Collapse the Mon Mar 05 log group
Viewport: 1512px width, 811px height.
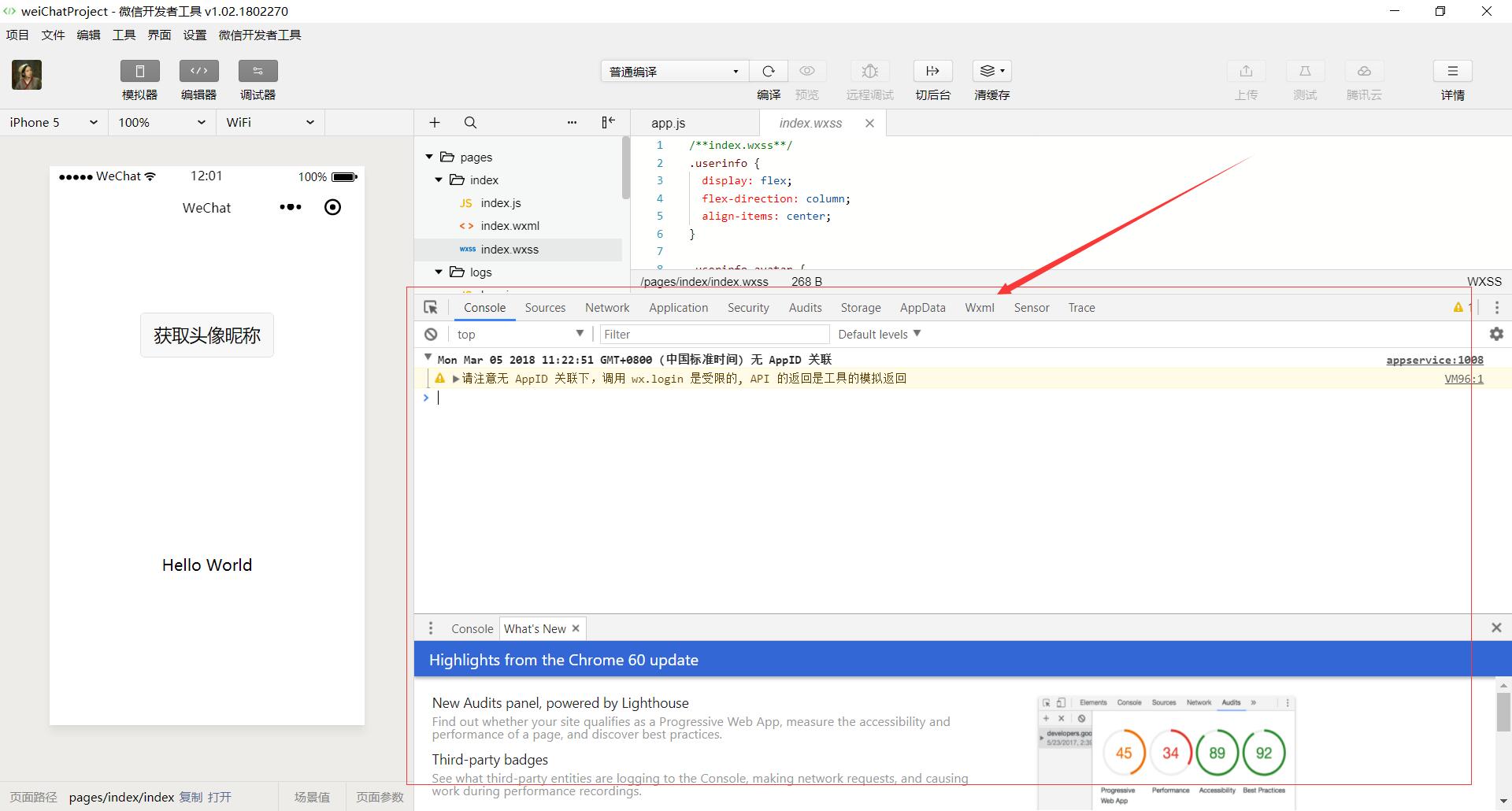[428, 357]
